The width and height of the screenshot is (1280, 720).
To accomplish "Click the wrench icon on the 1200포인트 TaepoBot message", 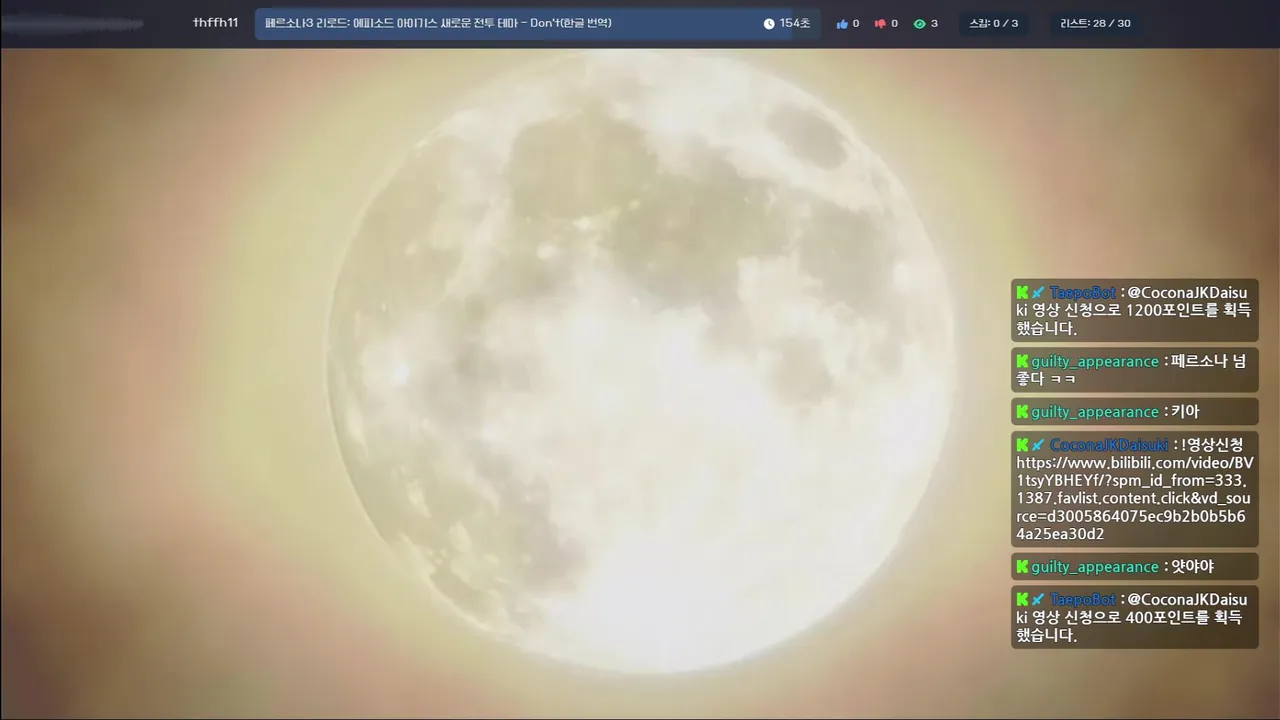I will pos(1039,292).
